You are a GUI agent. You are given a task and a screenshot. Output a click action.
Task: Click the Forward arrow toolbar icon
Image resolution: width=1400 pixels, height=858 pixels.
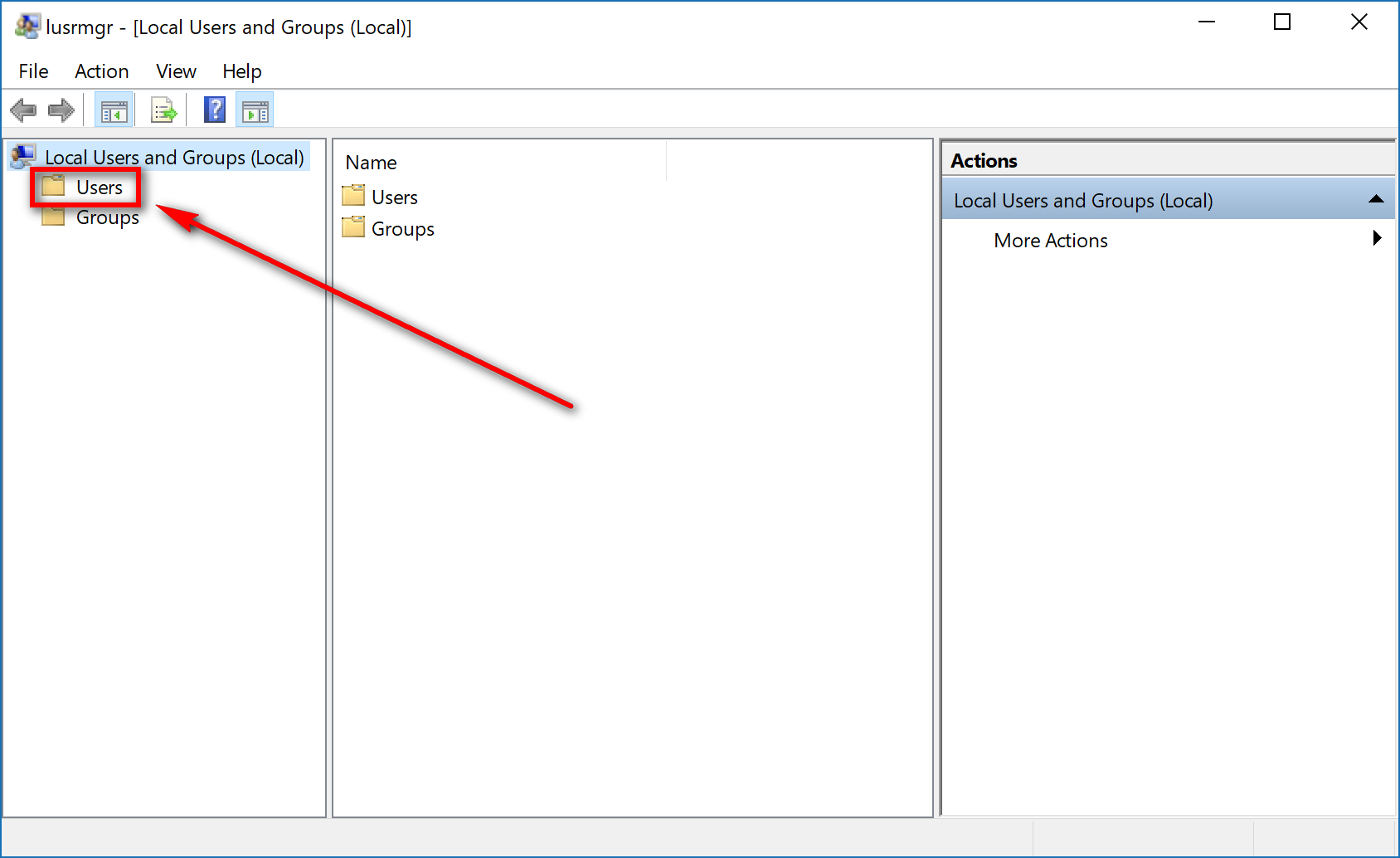[x=61, y=110]
